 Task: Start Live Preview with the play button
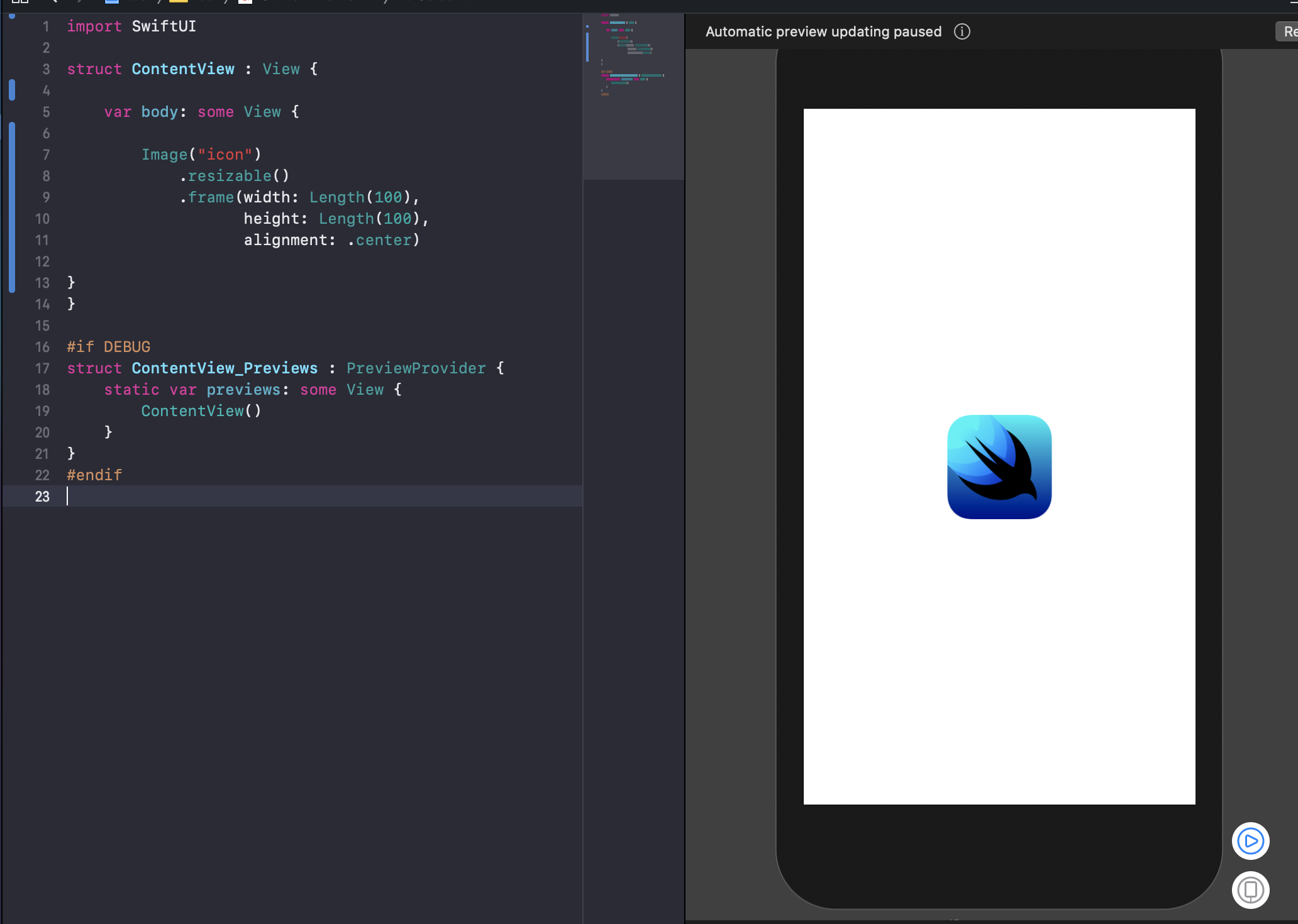pos(1250,840)
